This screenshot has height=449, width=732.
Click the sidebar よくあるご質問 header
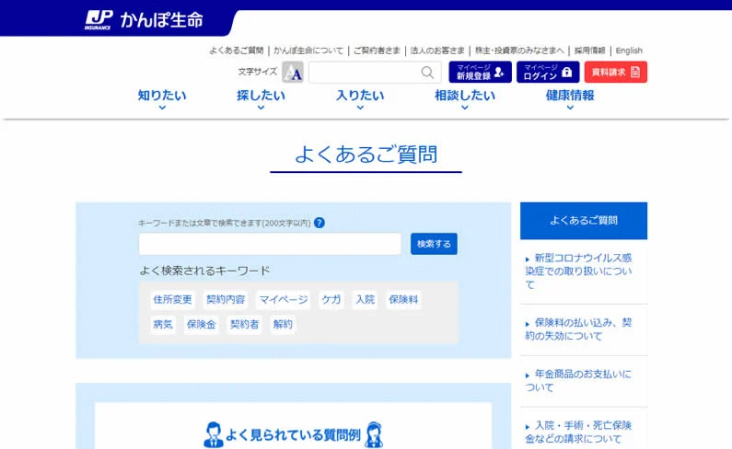[584, 220]
